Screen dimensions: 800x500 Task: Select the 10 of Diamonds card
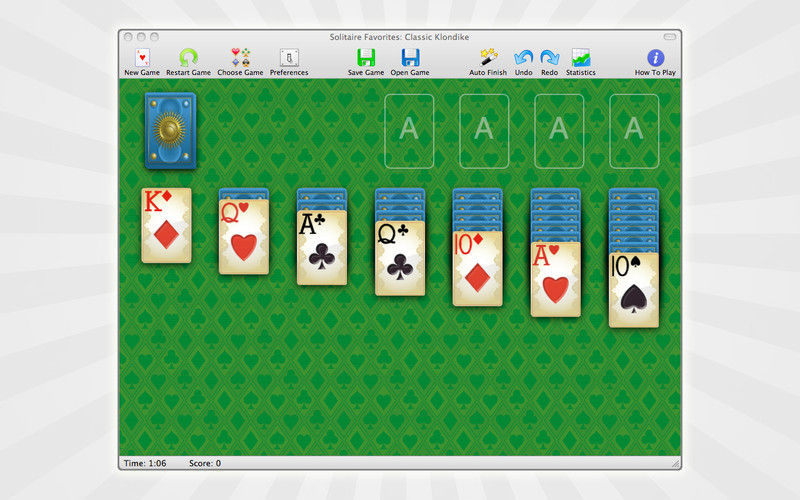478,269
